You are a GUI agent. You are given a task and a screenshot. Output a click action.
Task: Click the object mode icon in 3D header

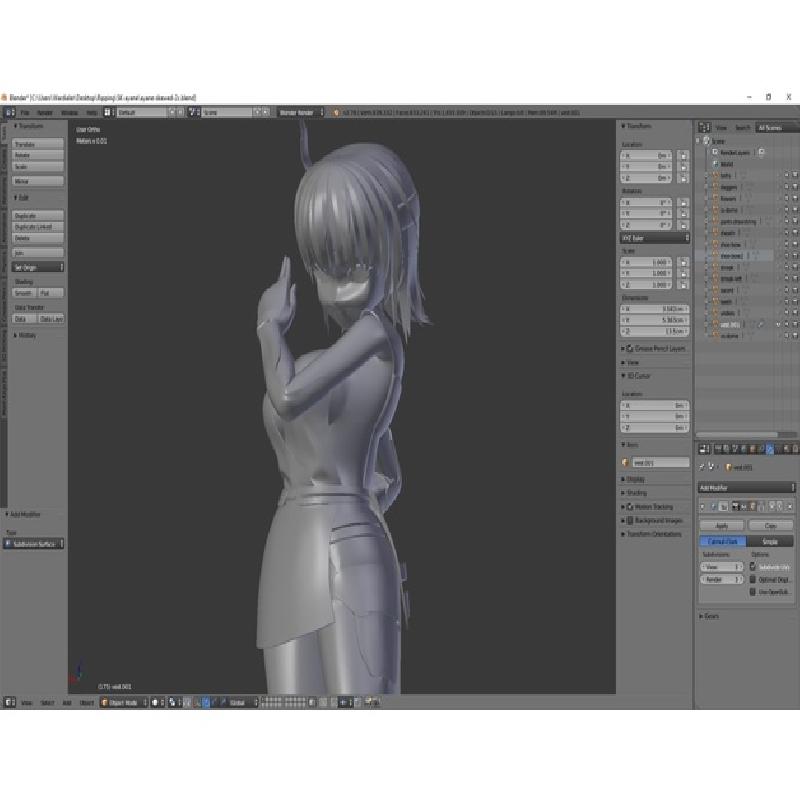pos(105,703)
